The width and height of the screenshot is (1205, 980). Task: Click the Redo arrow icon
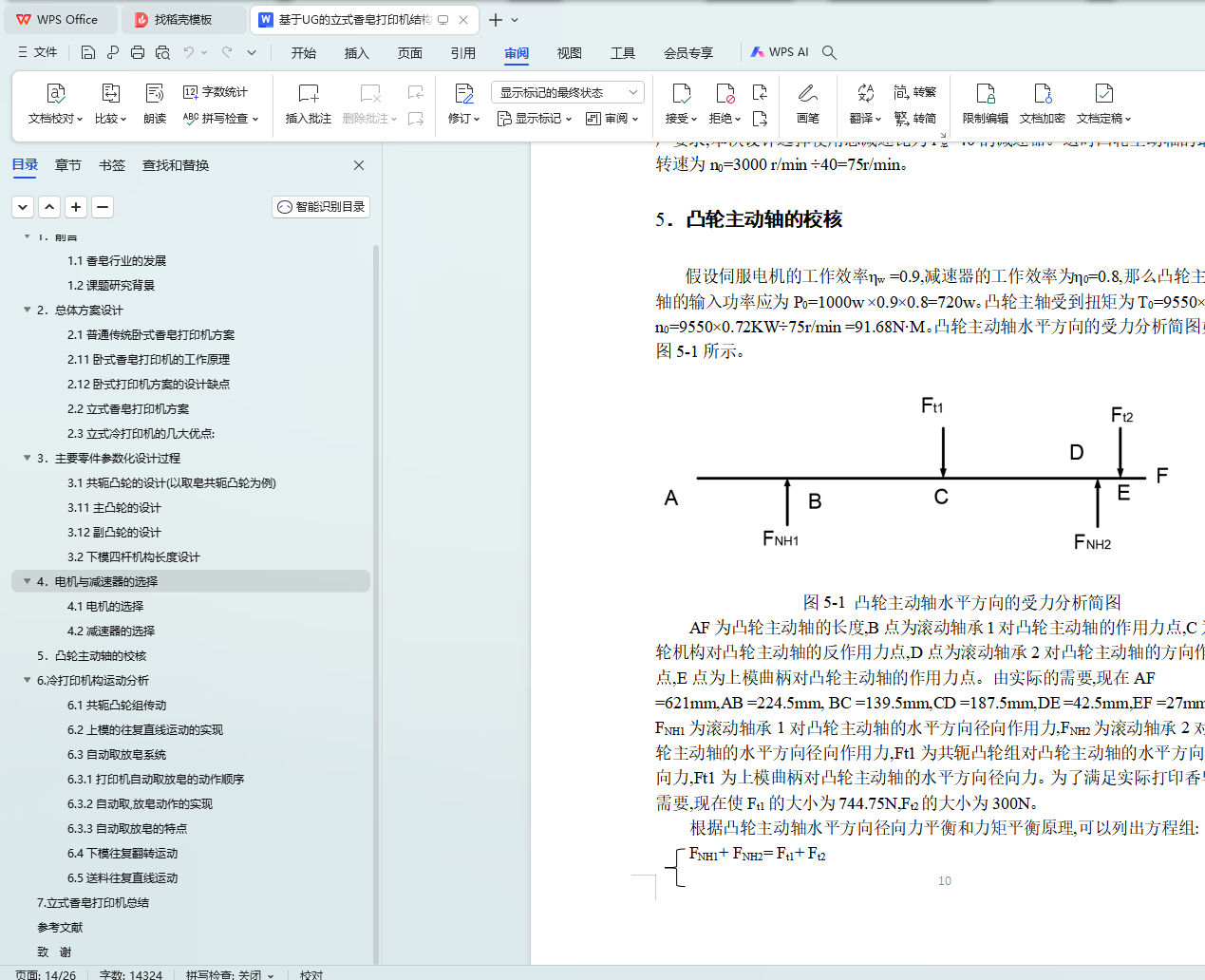[x=227, y=52]
